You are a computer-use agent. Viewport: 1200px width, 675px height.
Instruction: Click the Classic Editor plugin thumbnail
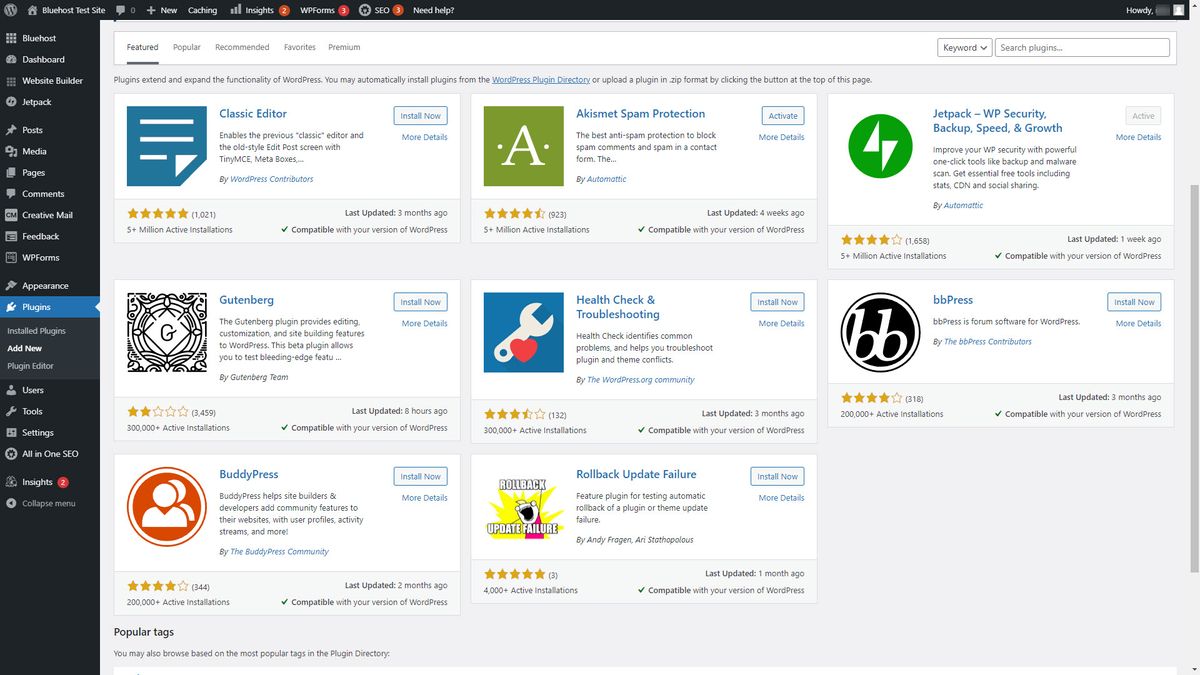tap(167, 146)
